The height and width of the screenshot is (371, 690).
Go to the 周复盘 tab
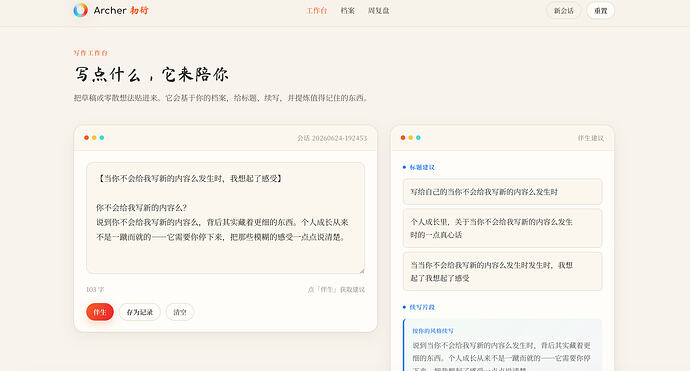pos(378,11)
